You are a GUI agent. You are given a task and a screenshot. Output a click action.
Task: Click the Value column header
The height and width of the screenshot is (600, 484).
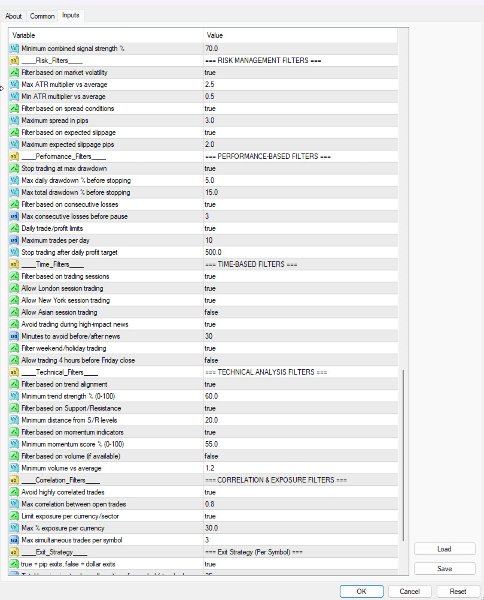click(x=300, y=35)
